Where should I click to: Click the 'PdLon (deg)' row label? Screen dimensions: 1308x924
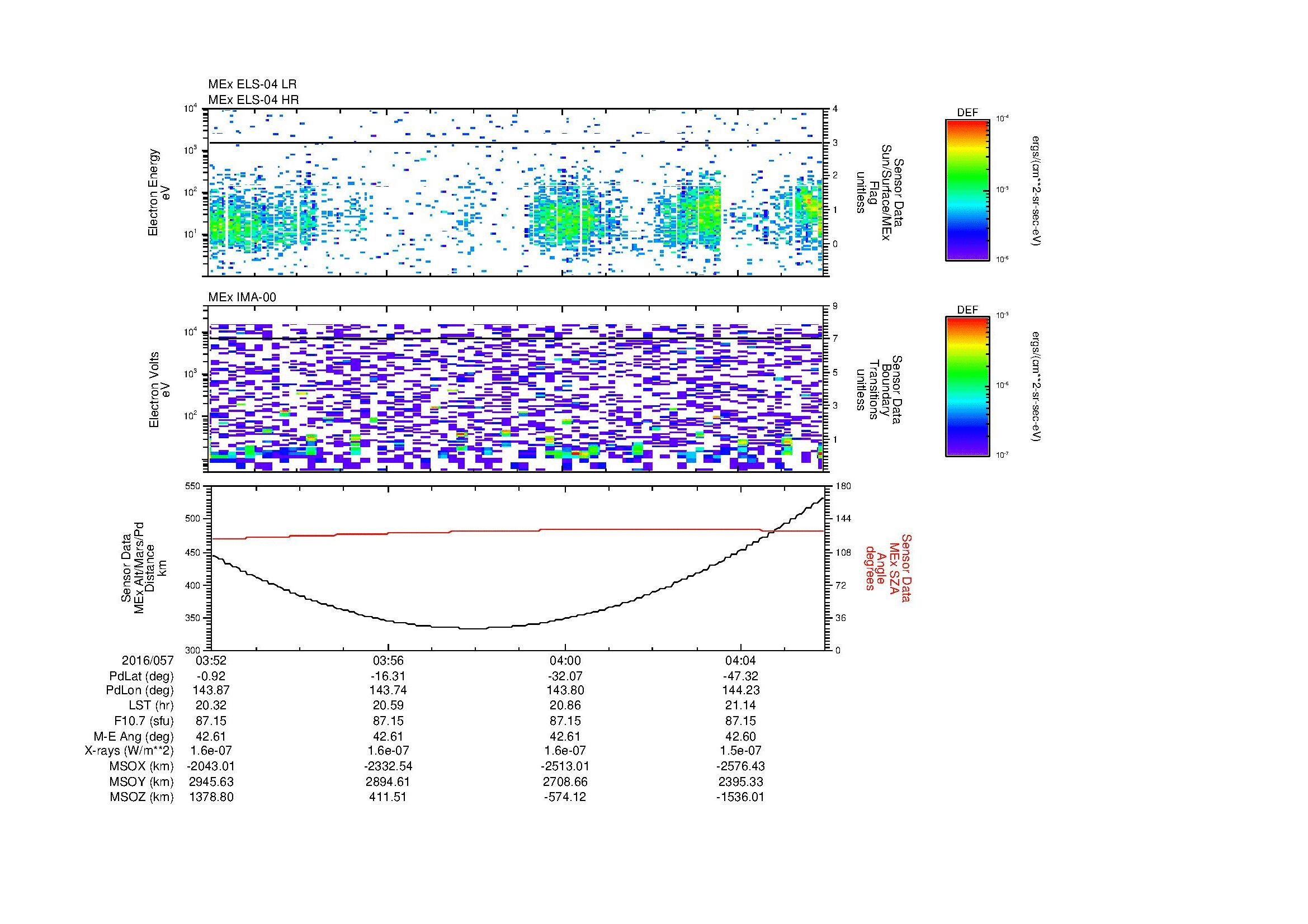(141, 690)
